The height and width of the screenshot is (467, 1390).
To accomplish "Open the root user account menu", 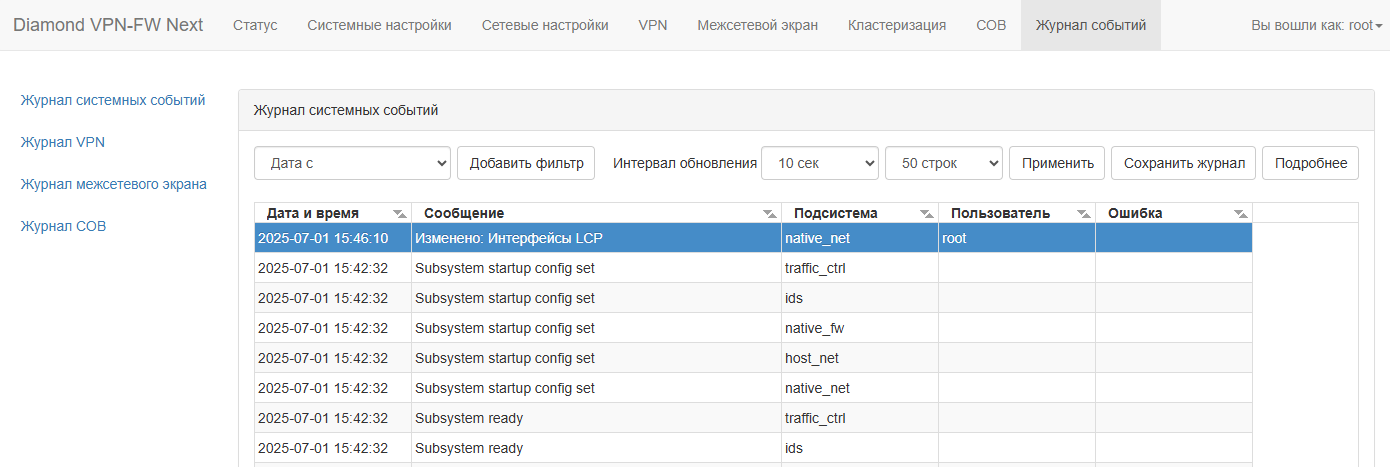I will pos(1316,25).
